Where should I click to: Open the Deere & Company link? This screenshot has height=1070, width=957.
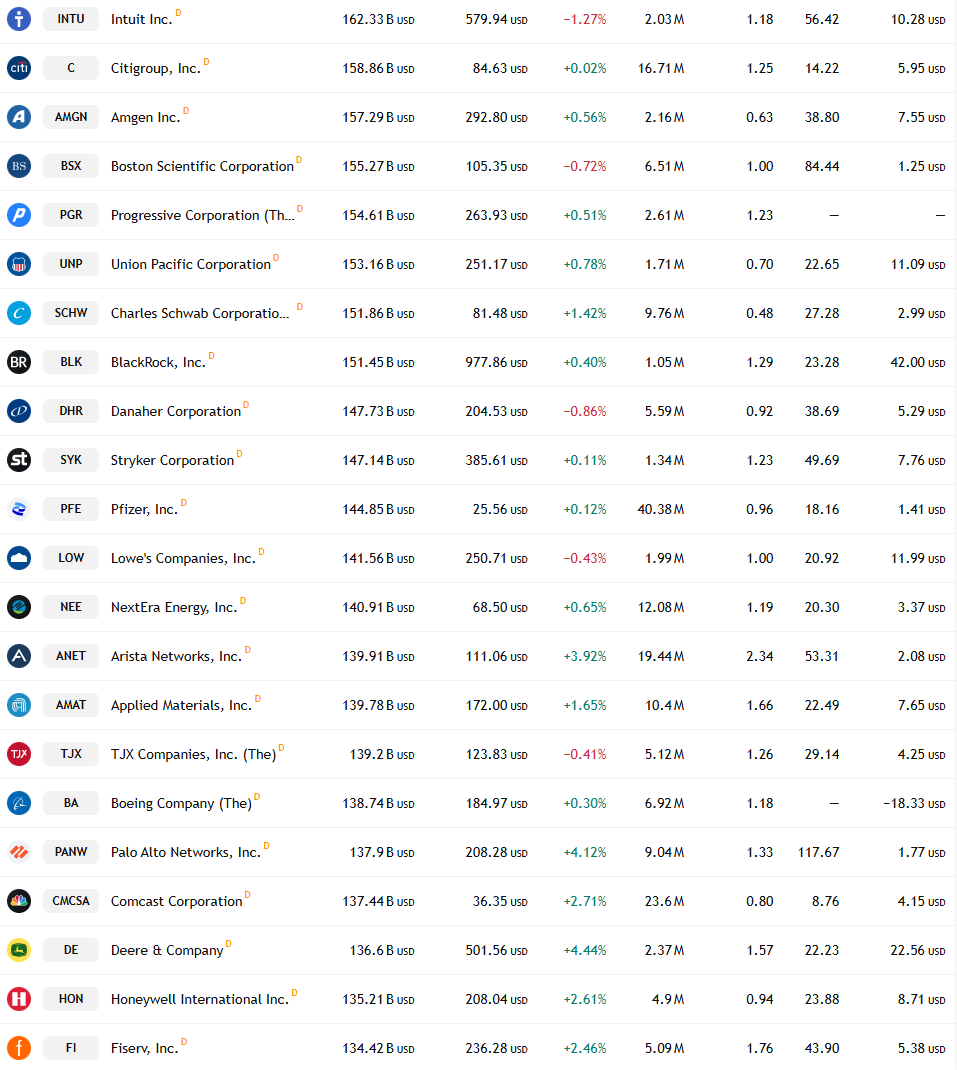(x=167, y=951)
